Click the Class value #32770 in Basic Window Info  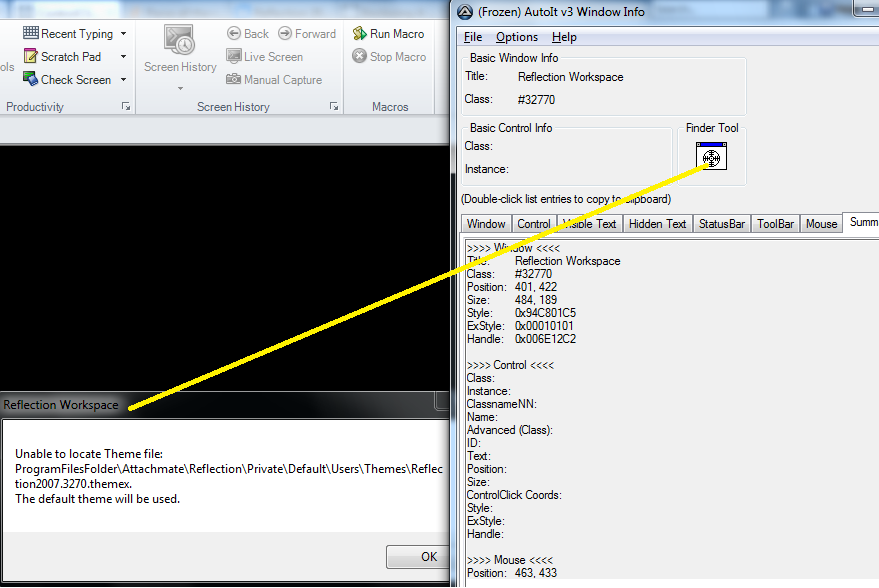coord(536,100)
